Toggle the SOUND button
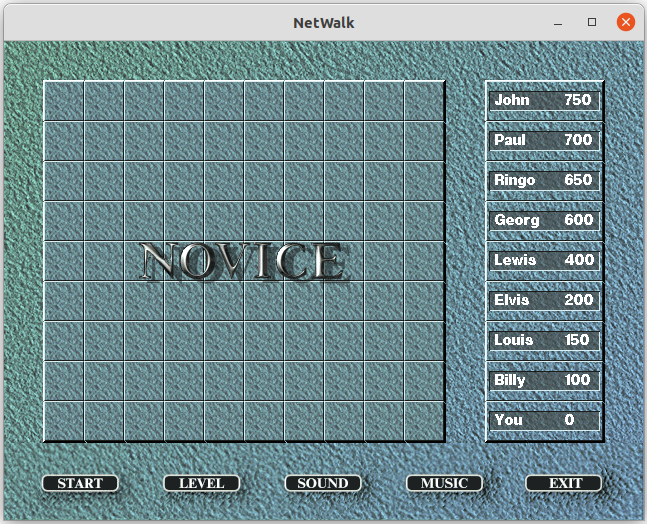The height and width of the screenshot is (524, 647). (322, 483)
